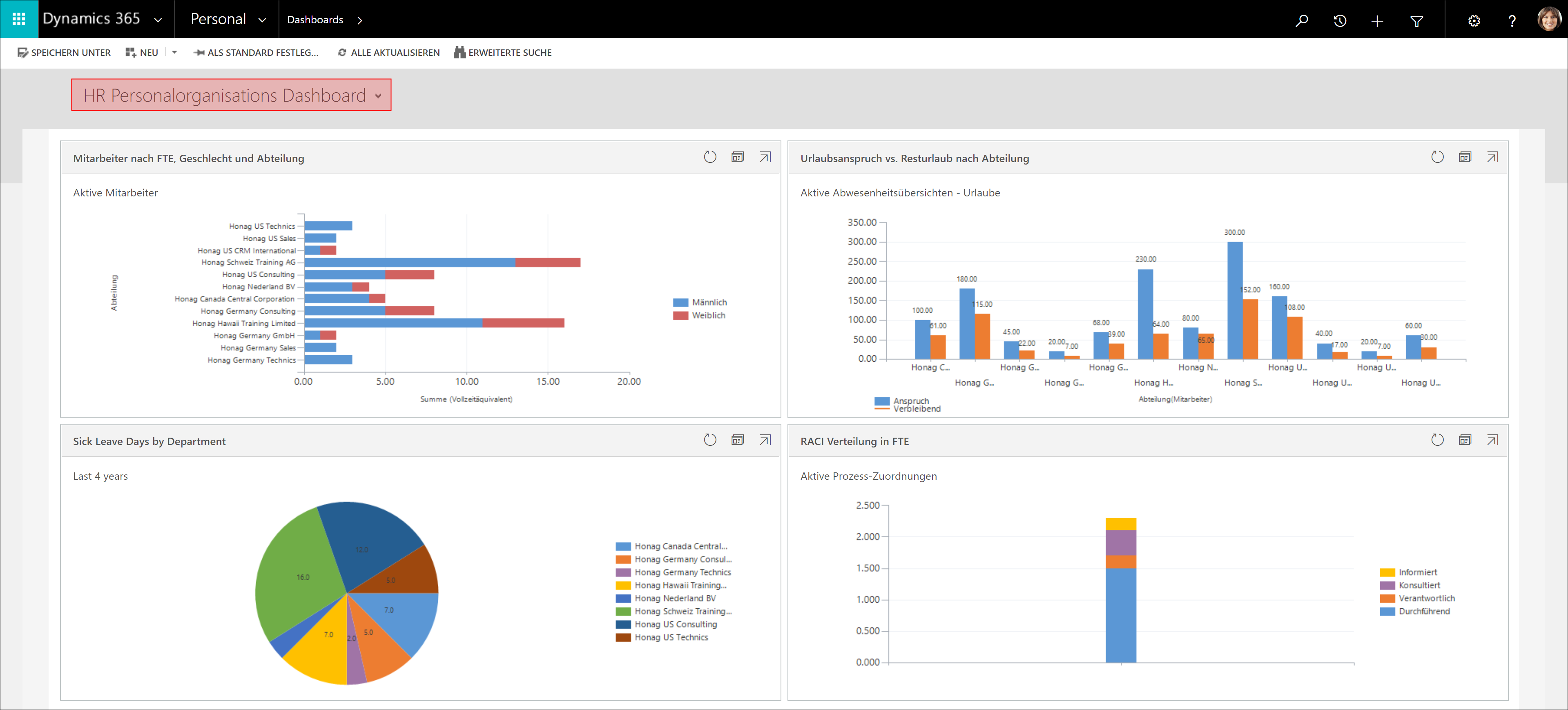Image resolution: width=1568 pixels, height=710 pixels.
Task: Expand the Dynamics 365 dropdown
Action: [x=158, y=20]
